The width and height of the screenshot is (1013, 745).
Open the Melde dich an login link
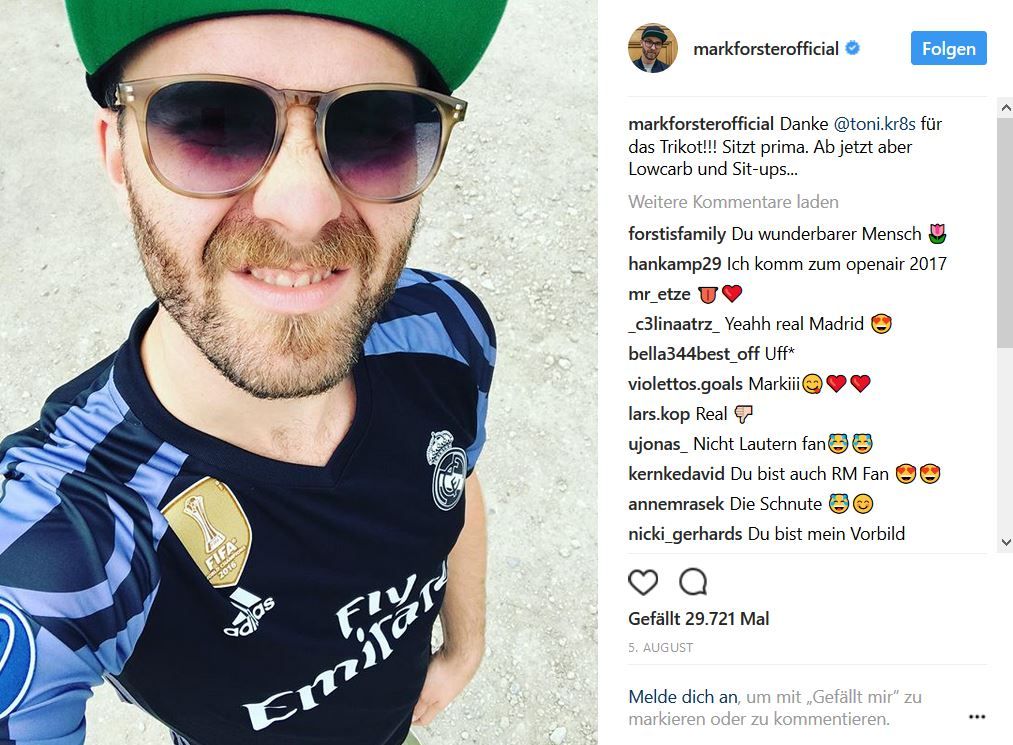click(683, 697)
